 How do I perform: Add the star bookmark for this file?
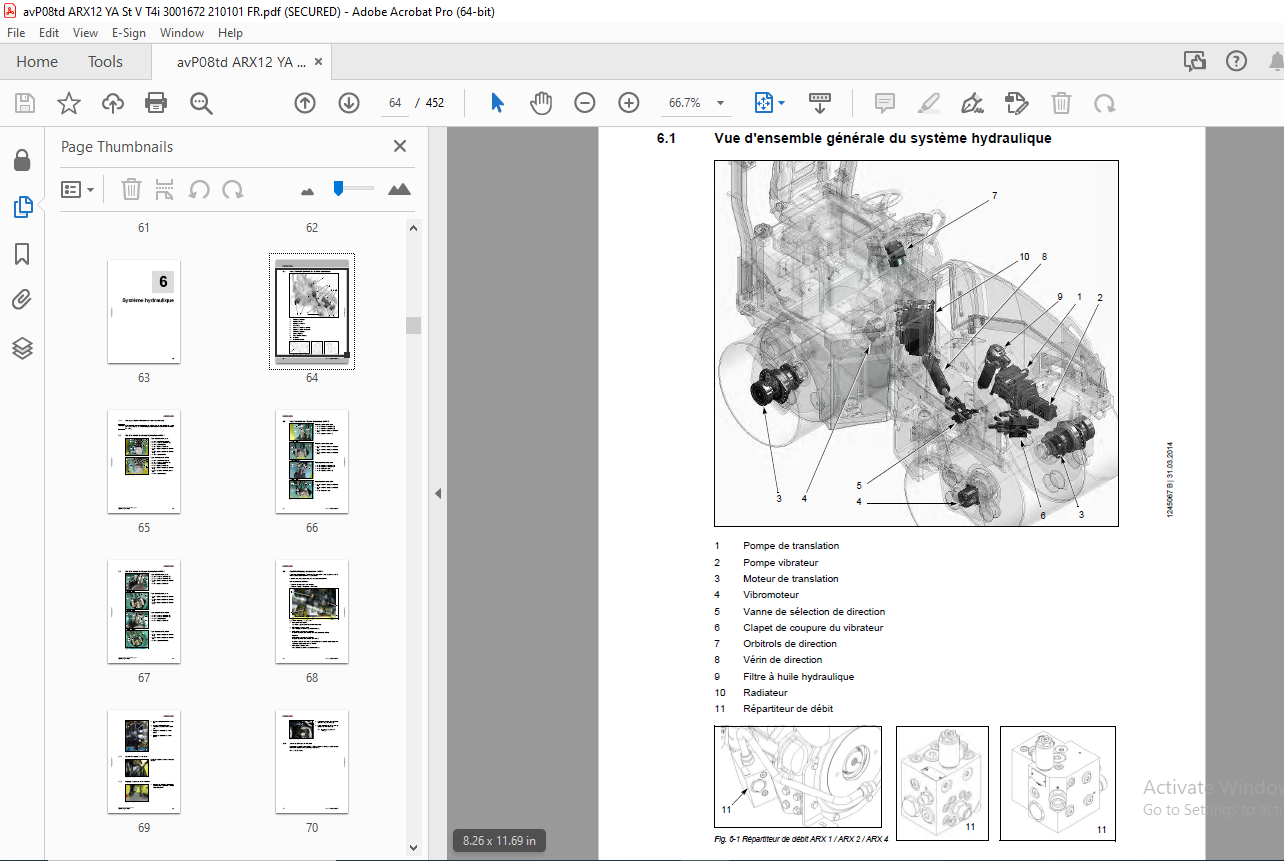click(x=68, y=103)
